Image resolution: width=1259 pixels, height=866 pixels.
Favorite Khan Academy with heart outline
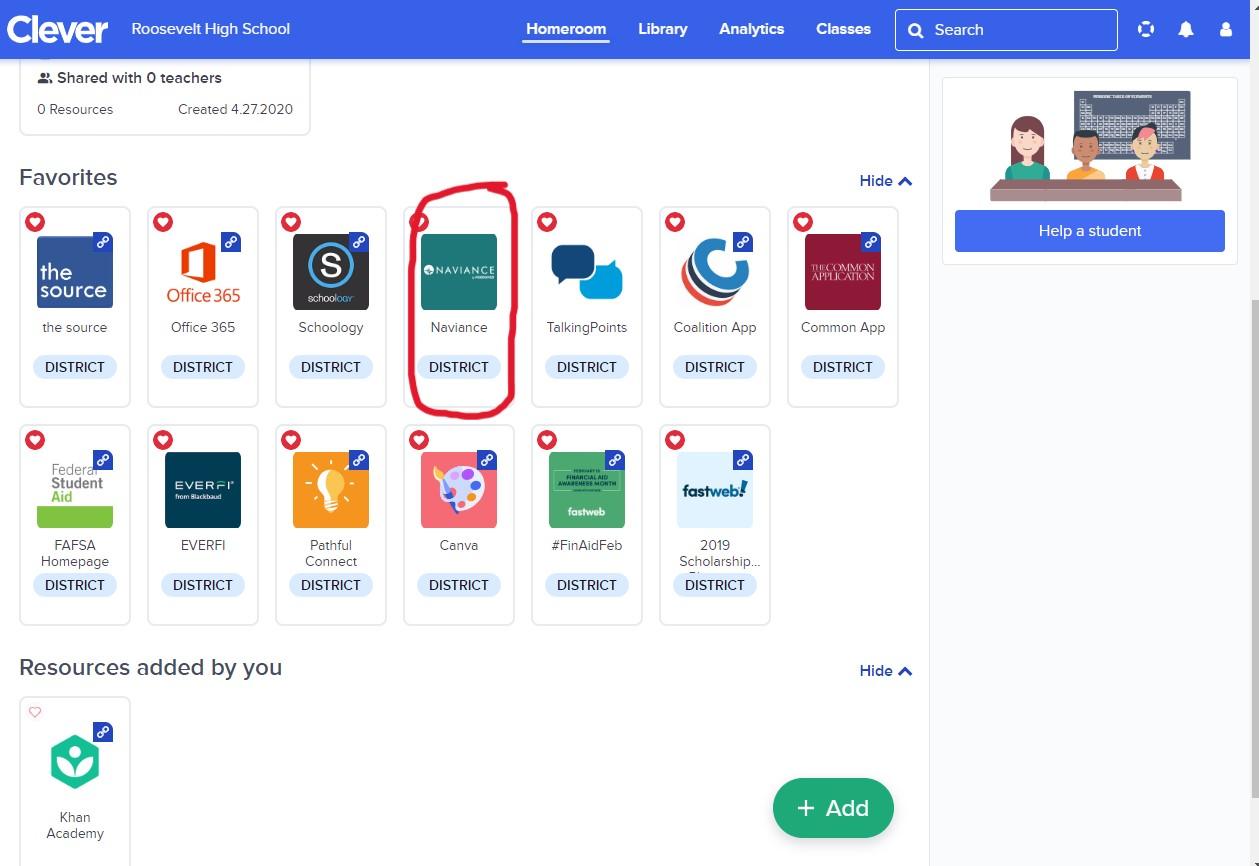35,712
